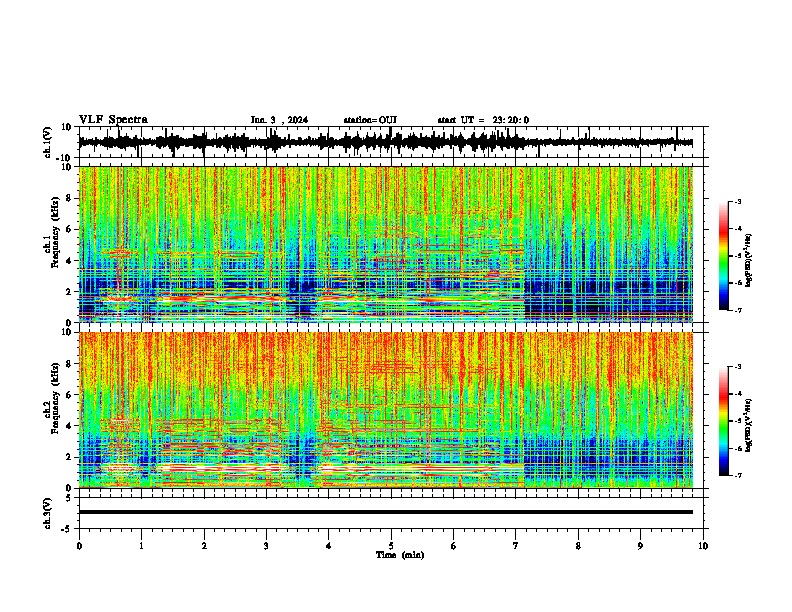
Task: Click the ch.1 voltage waveform trace
Action: coord(385,142)
